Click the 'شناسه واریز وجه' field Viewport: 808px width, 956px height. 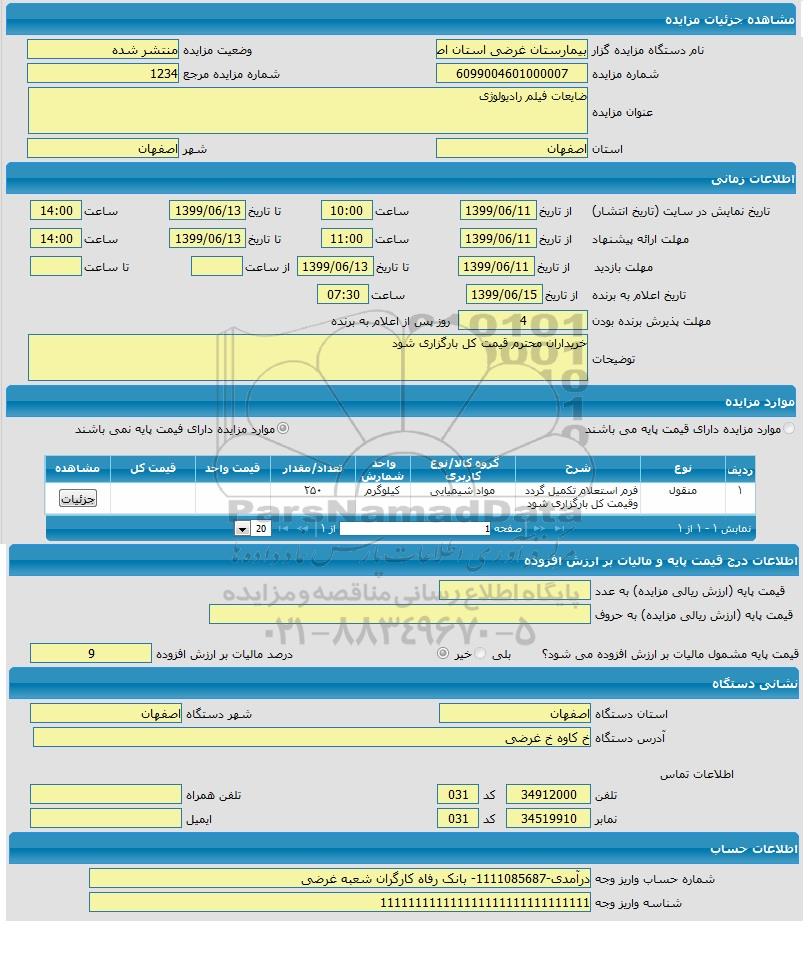pos(340,902)
